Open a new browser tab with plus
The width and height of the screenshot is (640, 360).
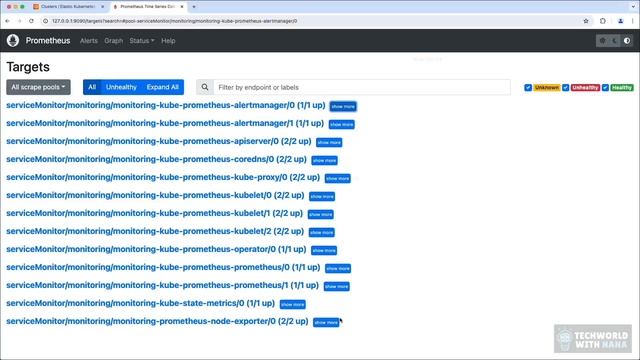click(194, 7)
